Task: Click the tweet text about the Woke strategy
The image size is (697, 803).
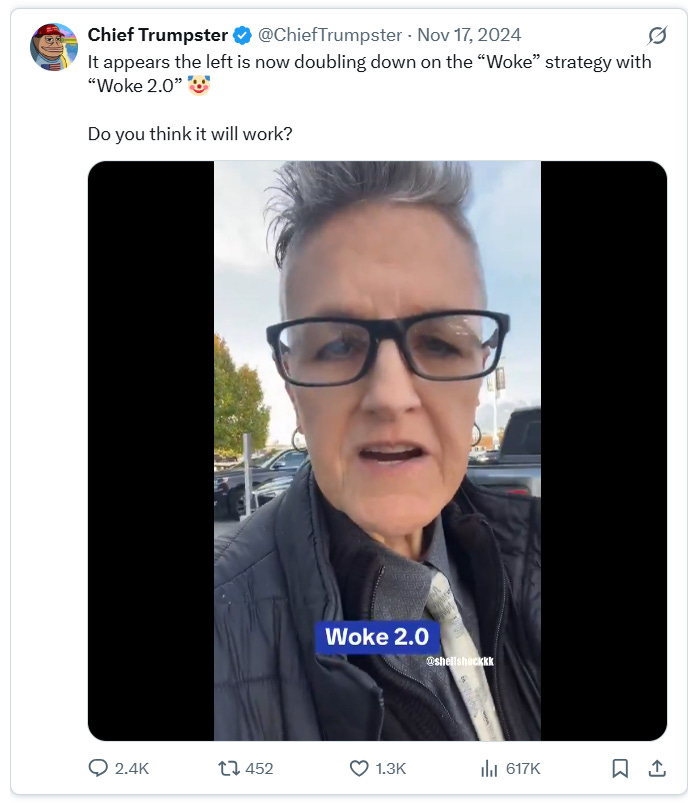Action: tap(369, 73)
